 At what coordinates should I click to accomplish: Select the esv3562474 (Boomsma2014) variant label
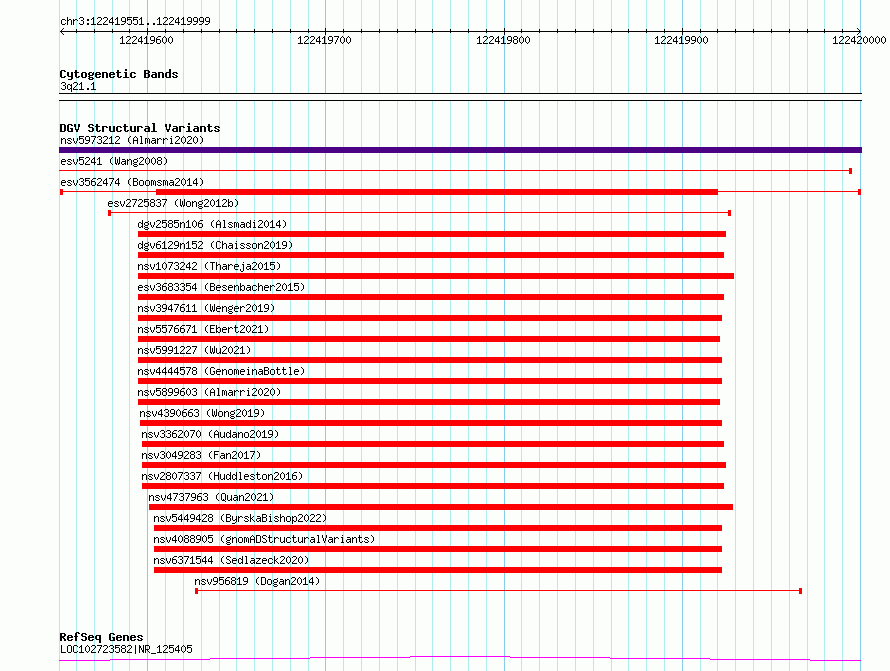coord(132,182)
